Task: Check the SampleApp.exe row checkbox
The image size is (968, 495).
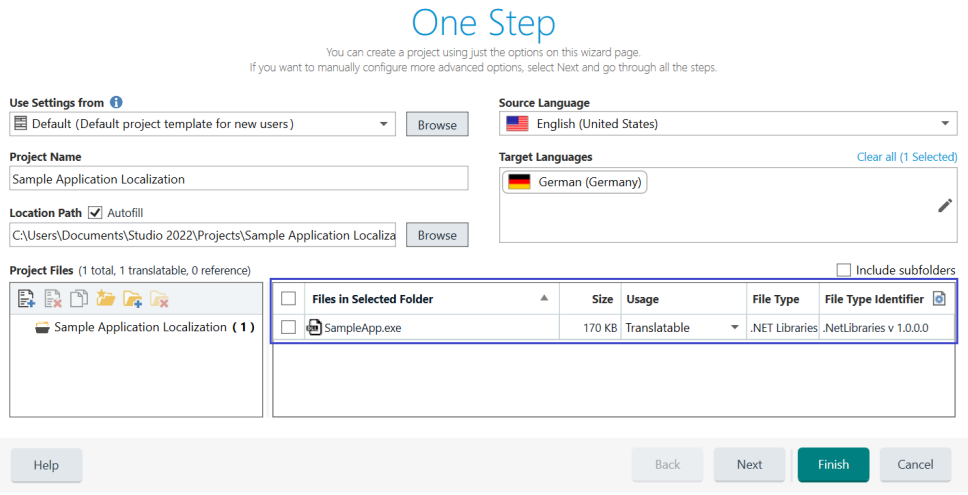Action: click(x=288, y=327)
